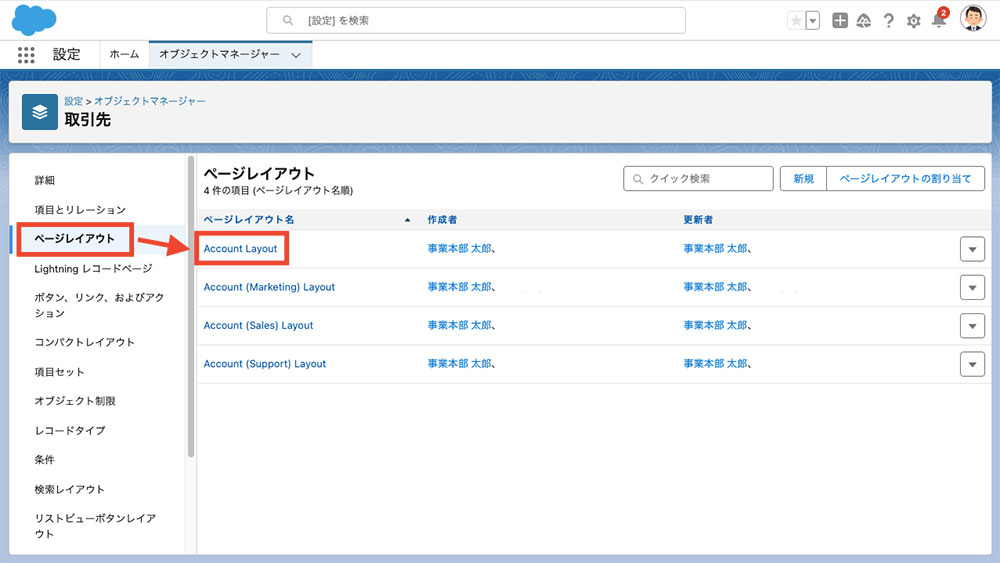Open レコードタイプ in the sidebar
The width and height of the screenshot is (1000, 563).
pyautogui.click(x=70, y=430)
